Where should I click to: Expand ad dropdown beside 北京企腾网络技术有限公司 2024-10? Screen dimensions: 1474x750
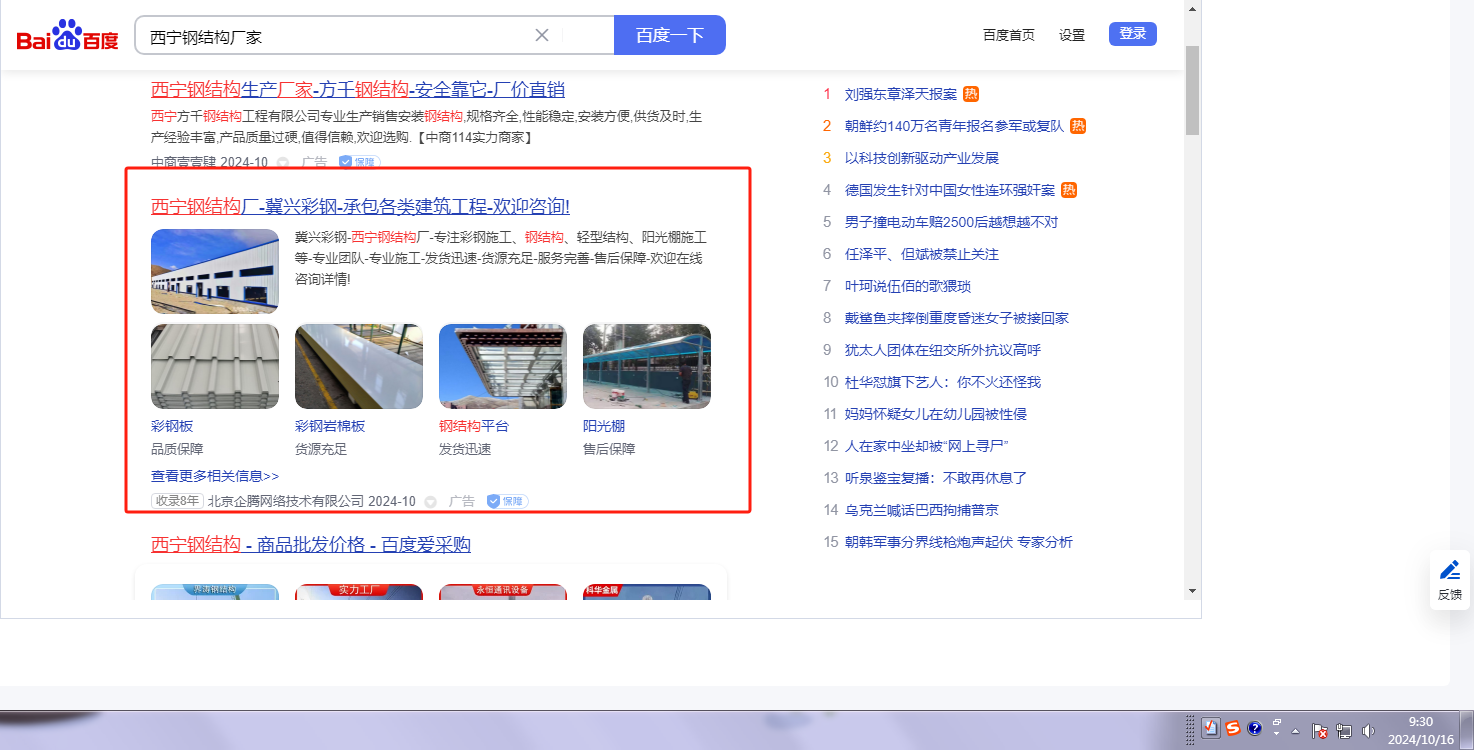[430, 501]
